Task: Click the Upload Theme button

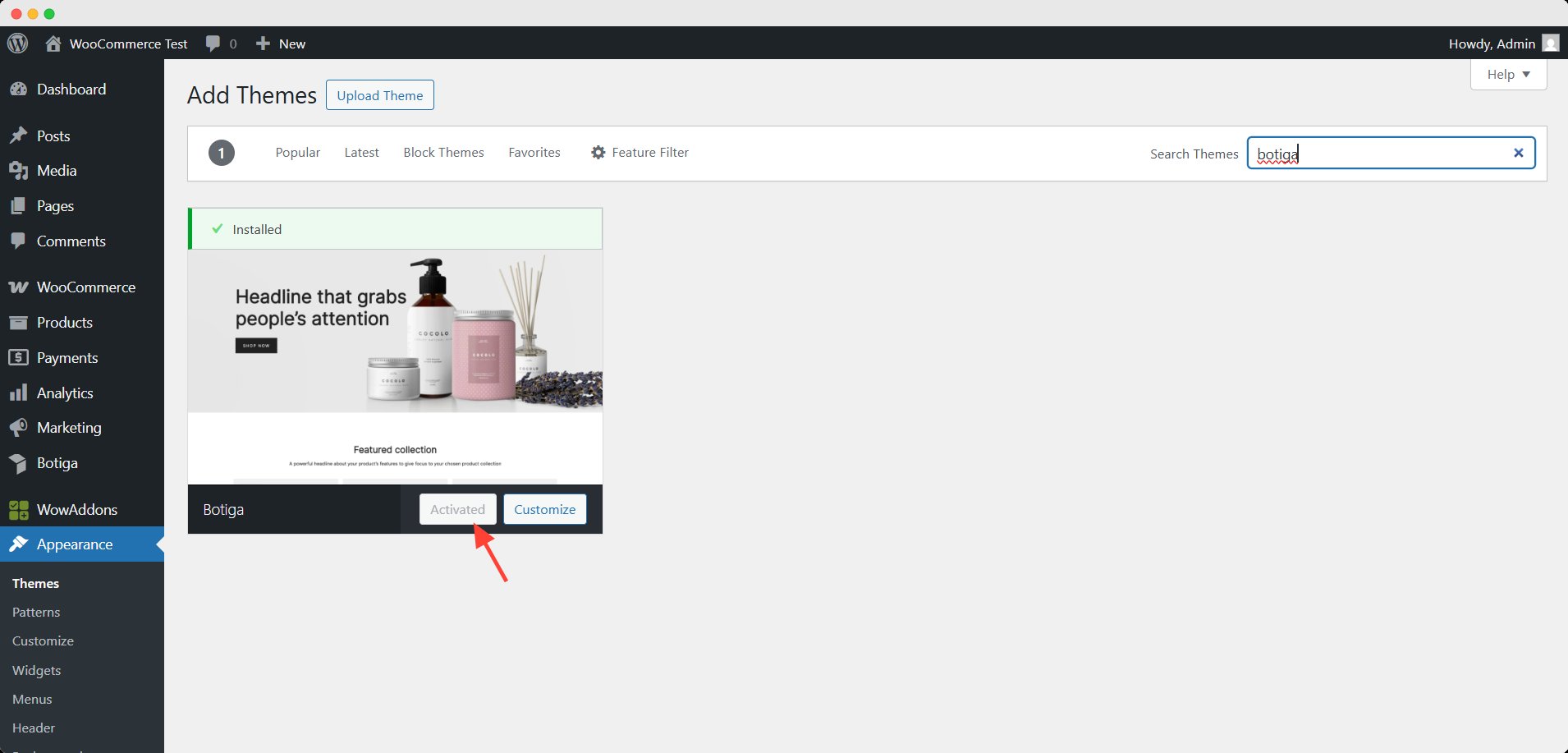Action: click(380, 95)
